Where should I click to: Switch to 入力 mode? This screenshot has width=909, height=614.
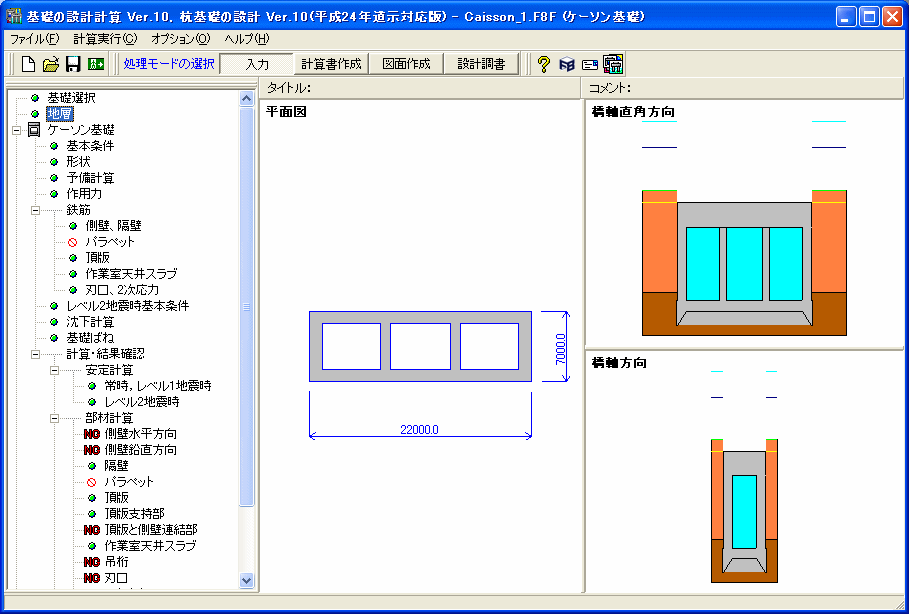(257, 64)
